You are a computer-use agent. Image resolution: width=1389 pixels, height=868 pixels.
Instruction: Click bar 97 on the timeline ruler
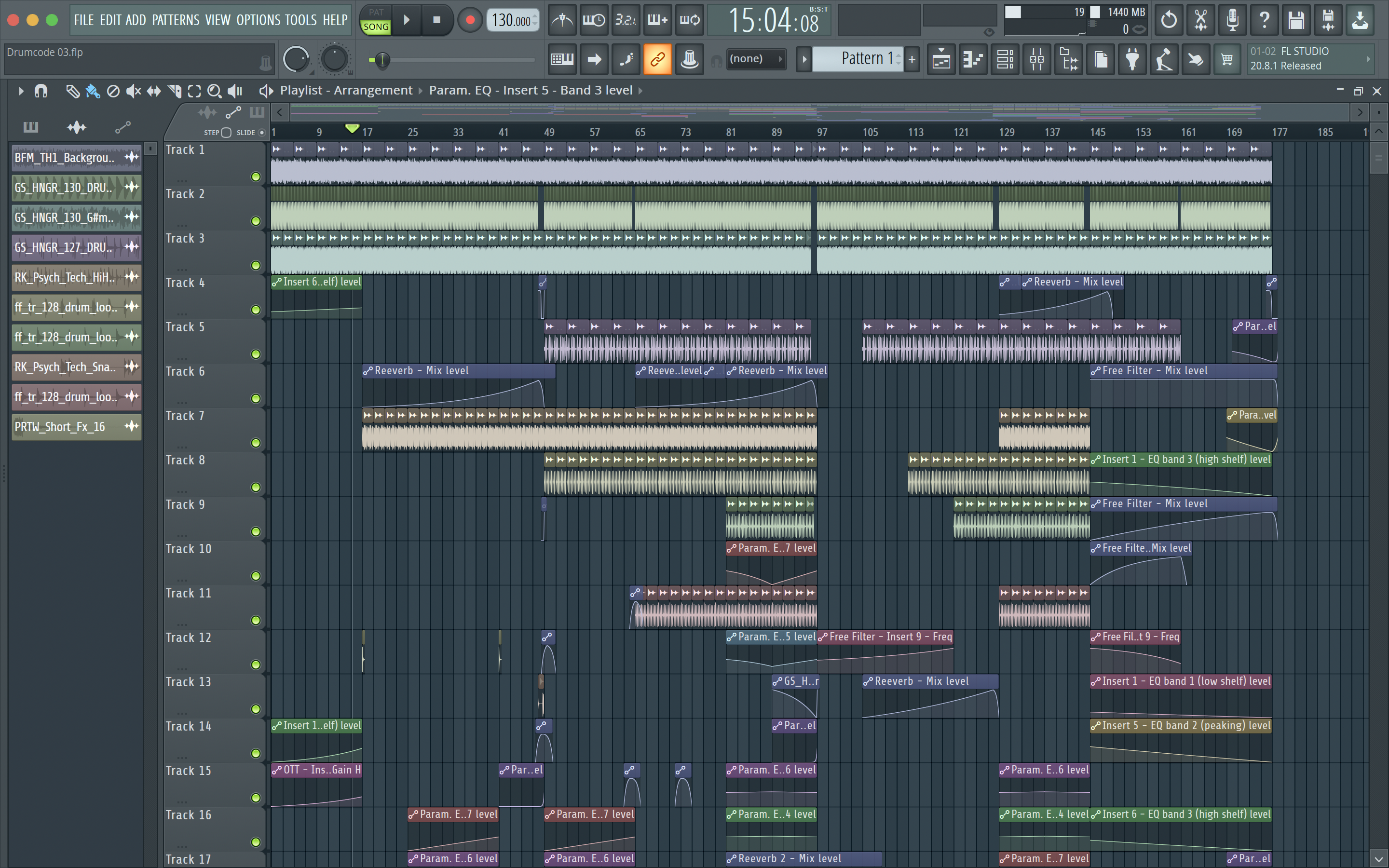pos(822,132)
